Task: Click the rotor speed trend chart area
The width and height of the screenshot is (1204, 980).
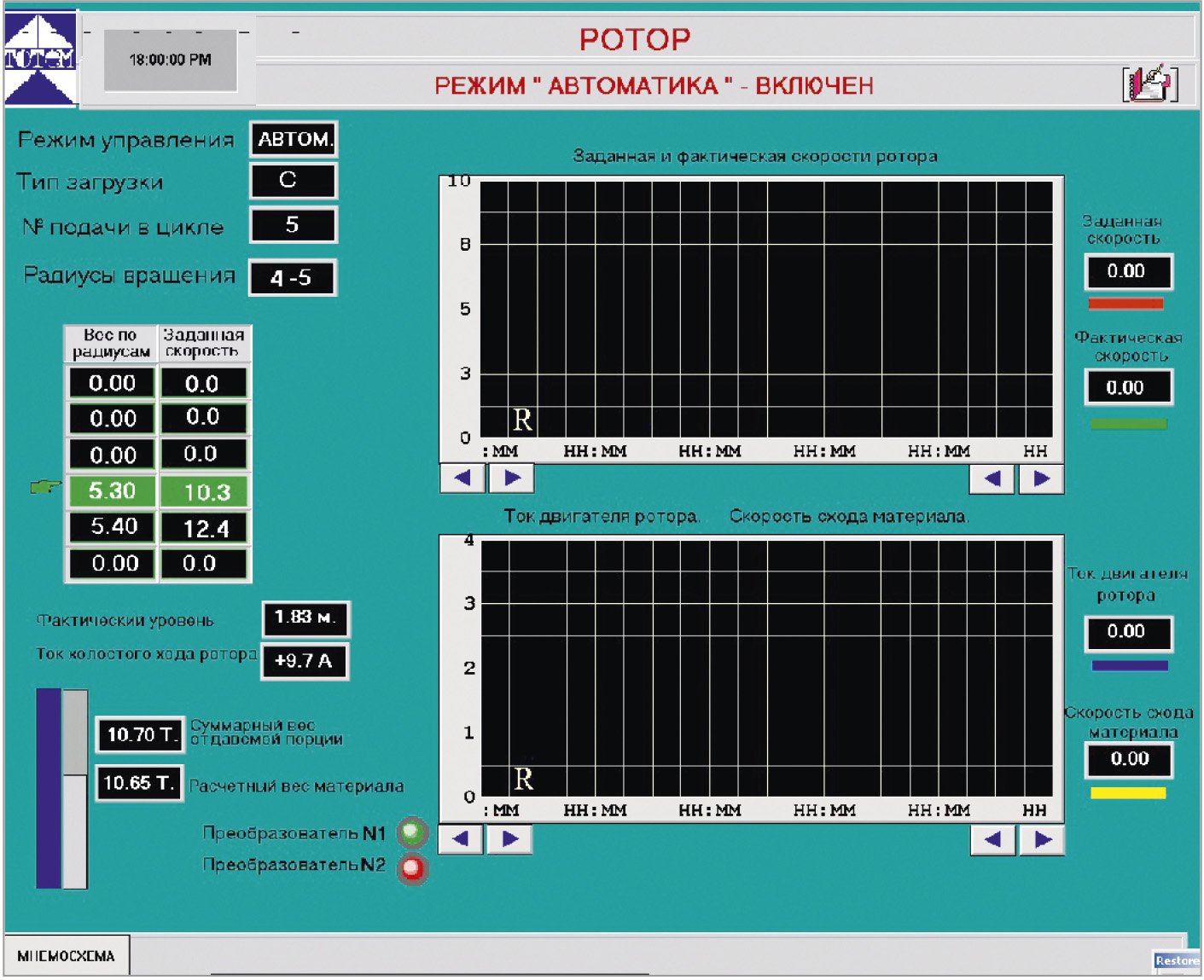Action: coord(765,310)
